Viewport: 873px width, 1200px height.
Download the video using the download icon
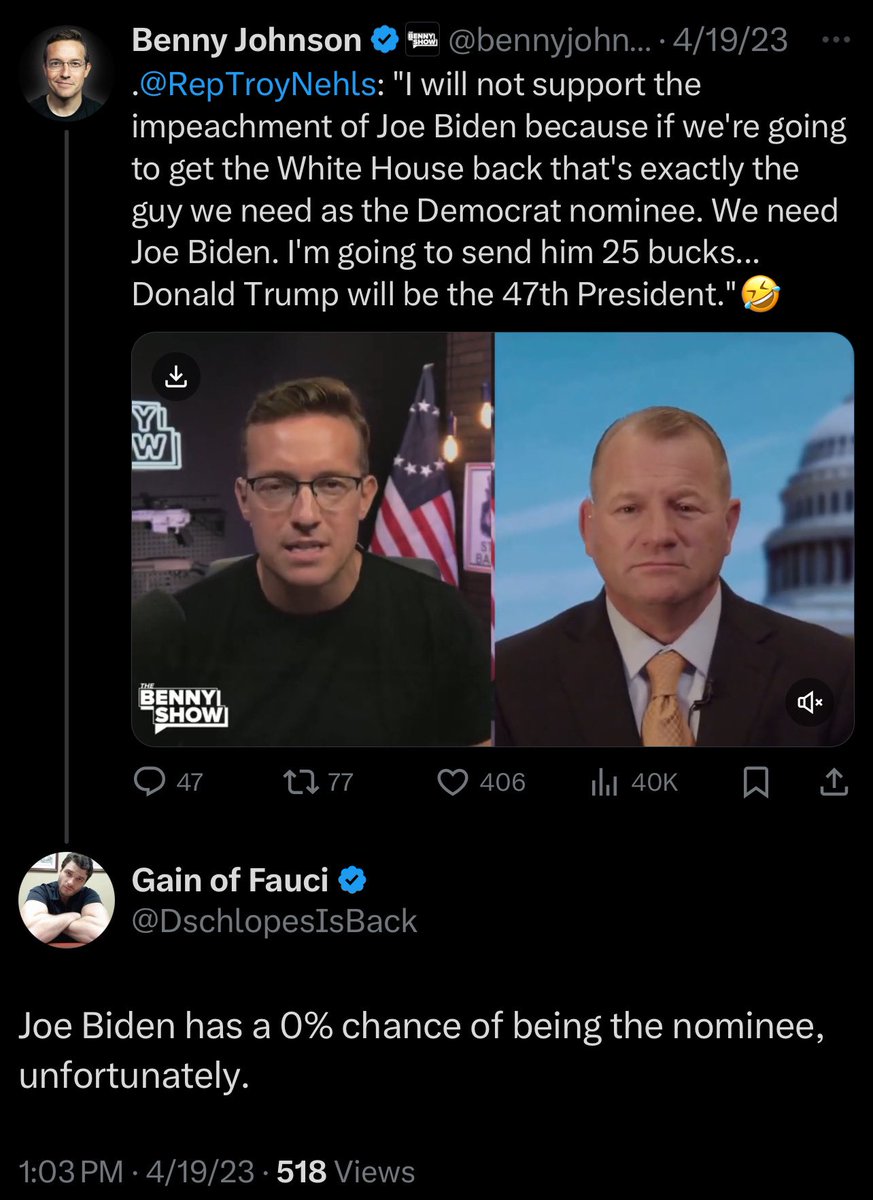pyautogui.click(x=176, y=376)
